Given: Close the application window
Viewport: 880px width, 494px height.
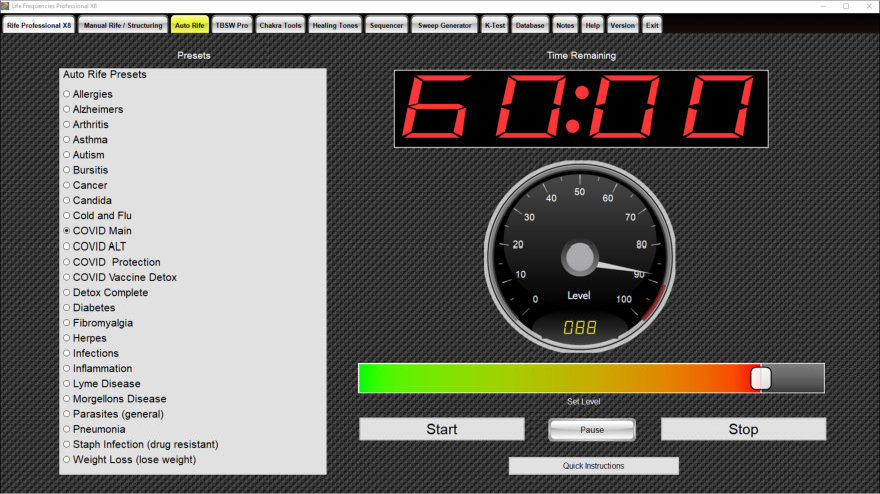Looking at the screenshot, I should [868, 6].
